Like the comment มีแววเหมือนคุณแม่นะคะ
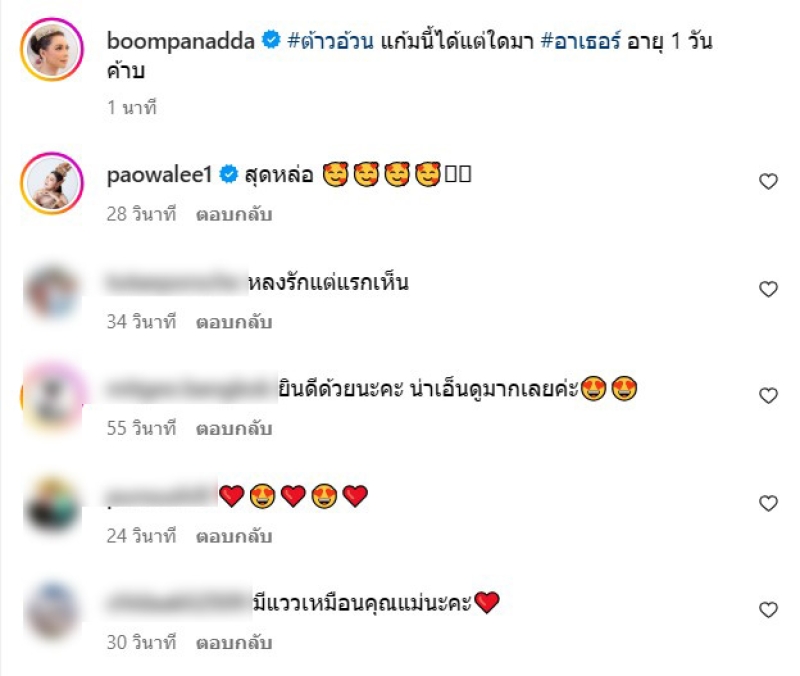Viewport: 800px width, 676px height. 768,610
